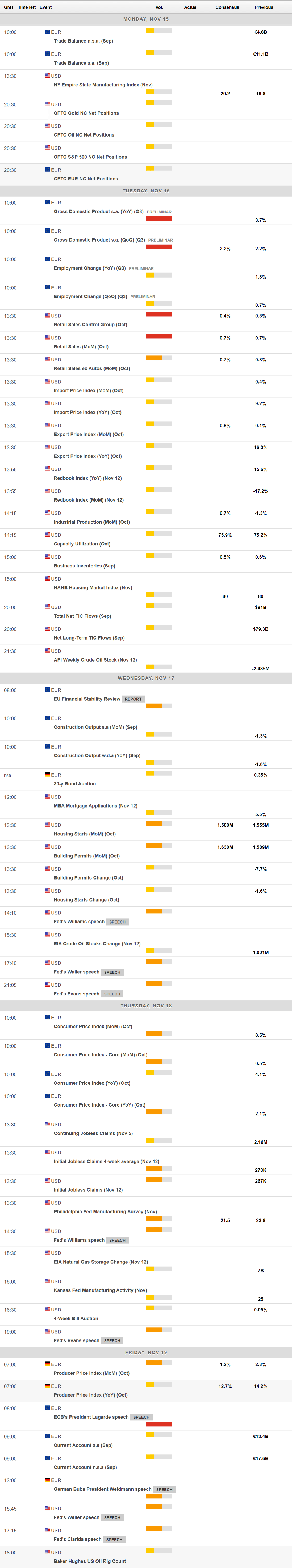Screen dimensions: 292x1568
Task: Click the Vol. column header
Action: click(x=159, y=7)
